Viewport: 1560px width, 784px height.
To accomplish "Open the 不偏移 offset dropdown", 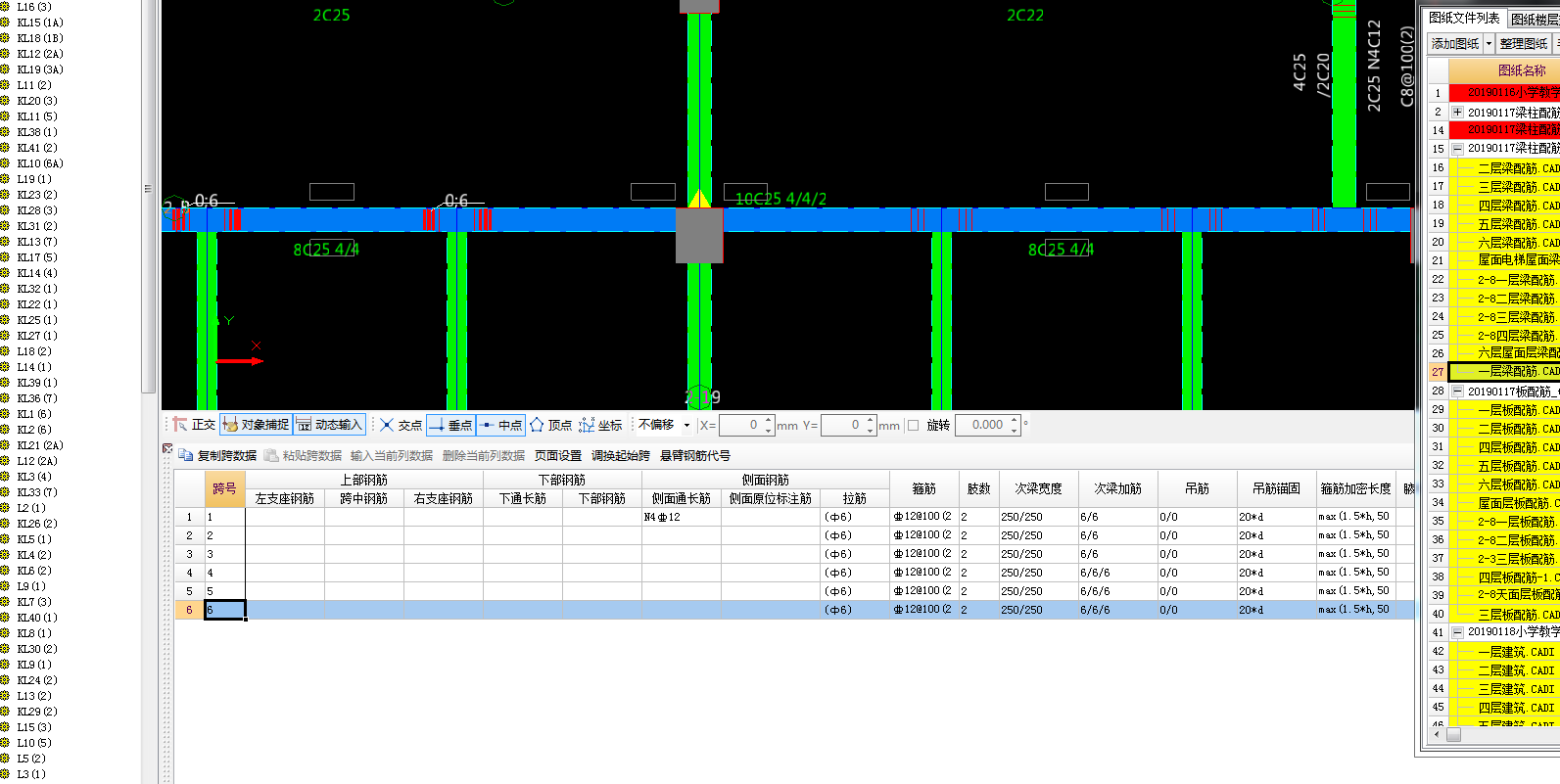I will click(x=686, y=425).
